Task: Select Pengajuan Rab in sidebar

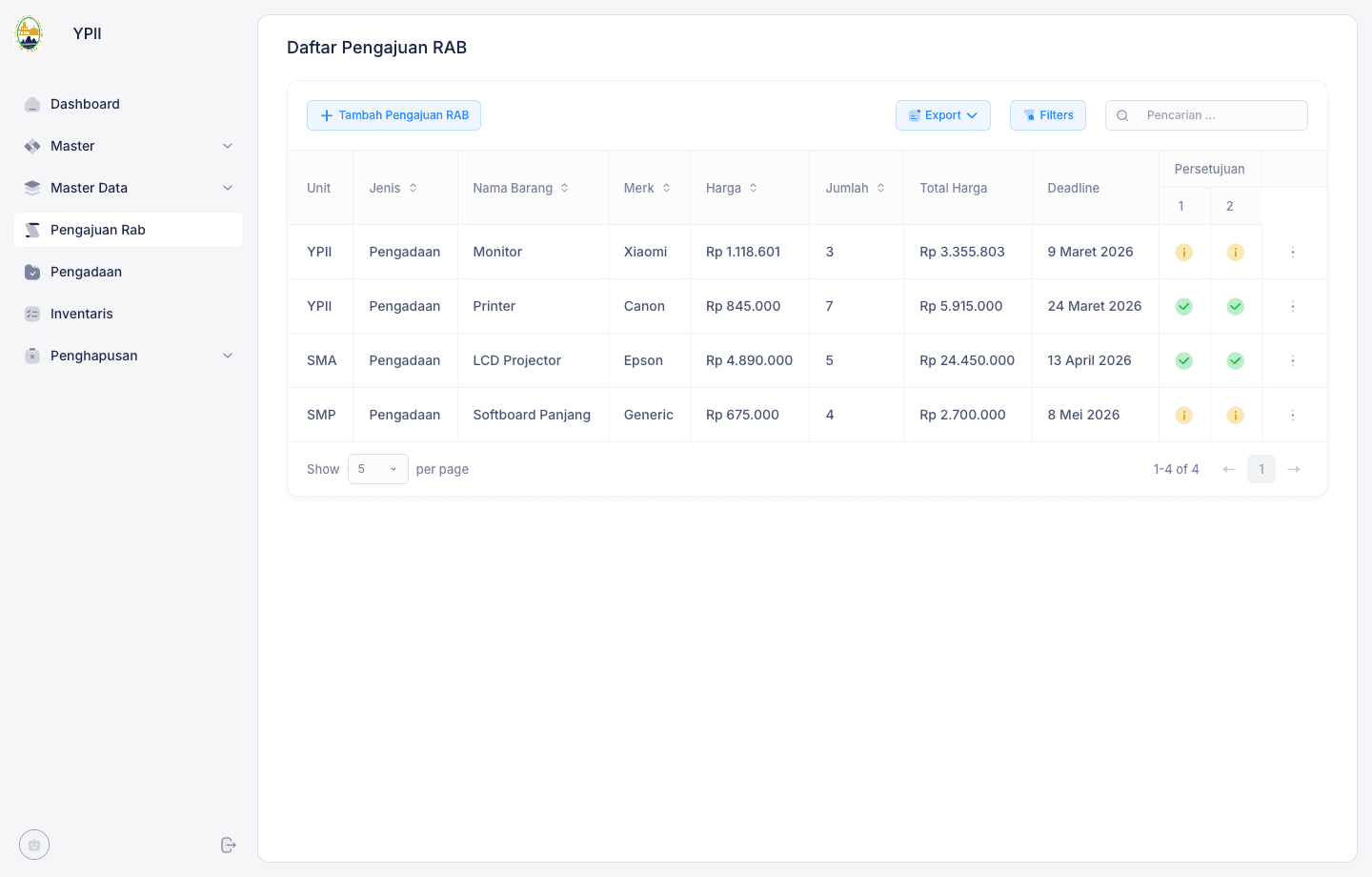Action: click(129, 230)
